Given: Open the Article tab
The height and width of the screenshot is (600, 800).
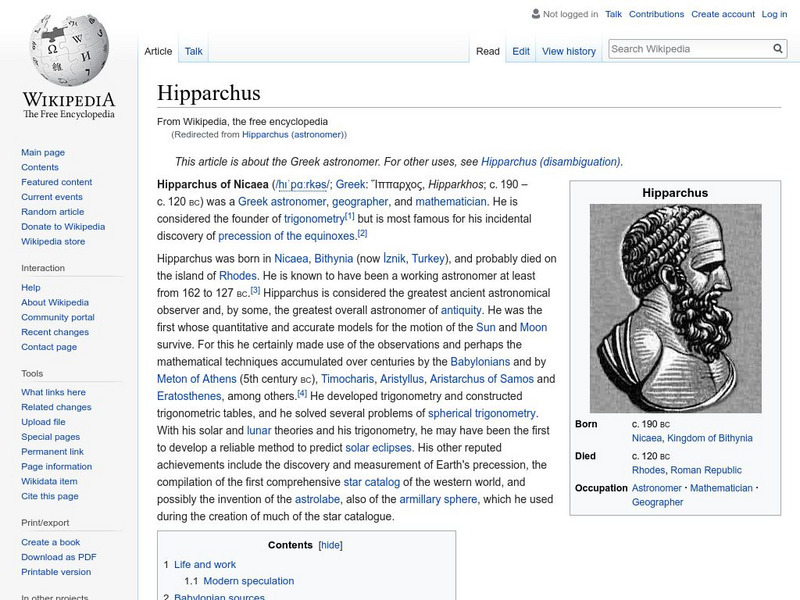Looking at the screenshot, I should pyautogui.click(x=158, y=51).
